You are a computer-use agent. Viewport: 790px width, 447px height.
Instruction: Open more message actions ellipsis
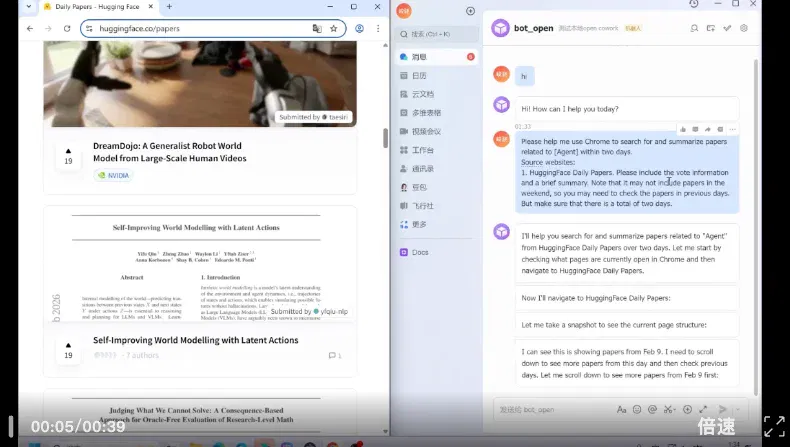[733, 130]
